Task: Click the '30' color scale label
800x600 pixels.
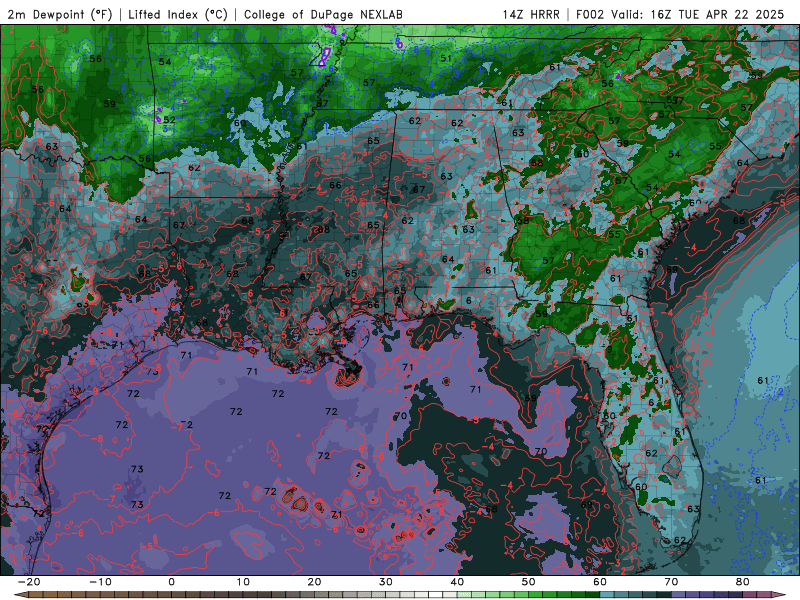Action: click(386, 582)
